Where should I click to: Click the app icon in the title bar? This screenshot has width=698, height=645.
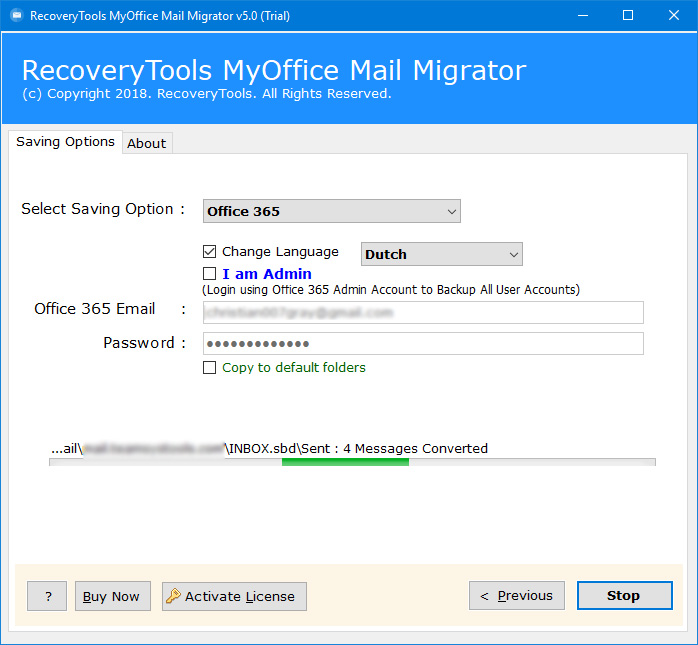[x=16, y=16]
